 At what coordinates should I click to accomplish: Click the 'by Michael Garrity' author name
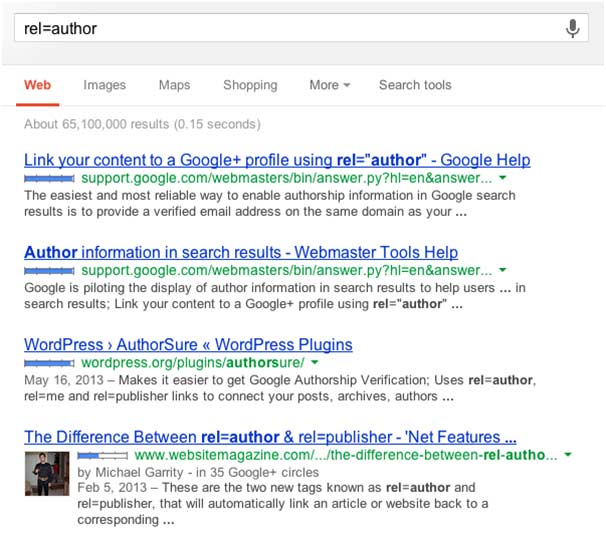tap(127, 472)
